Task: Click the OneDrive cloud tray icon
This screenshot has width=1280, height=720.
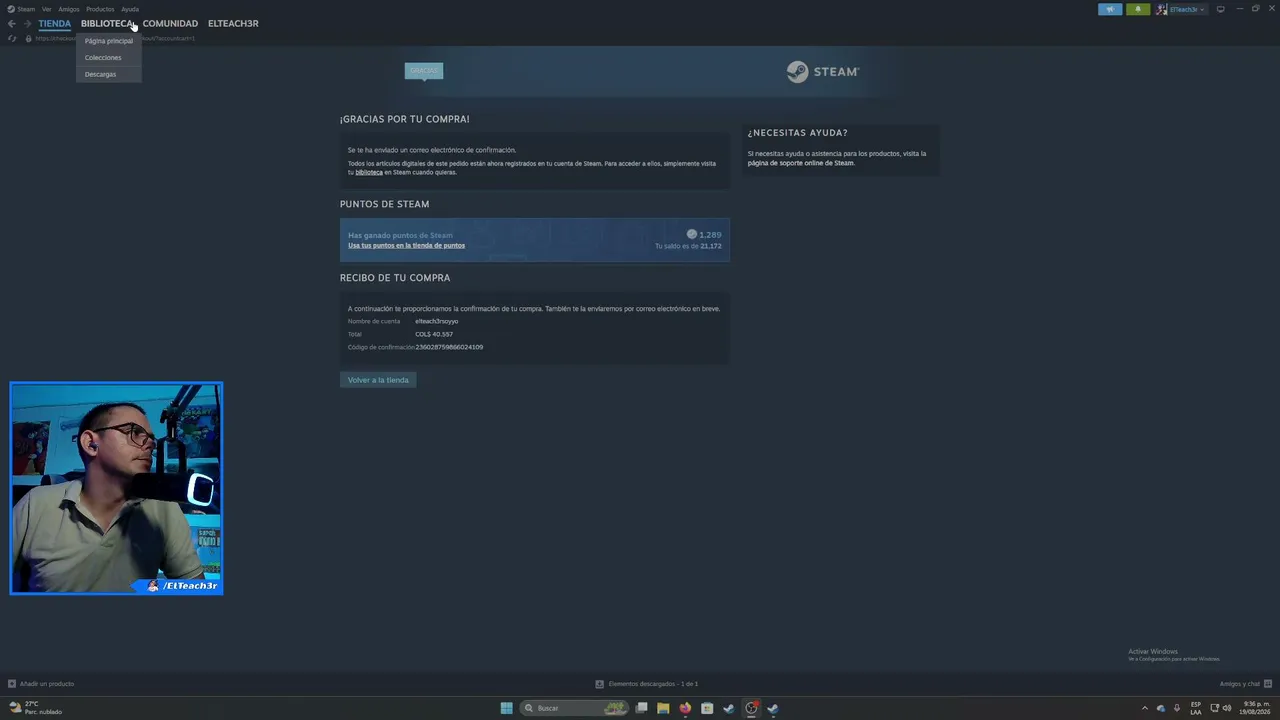Action: [x=1161, y=708]
